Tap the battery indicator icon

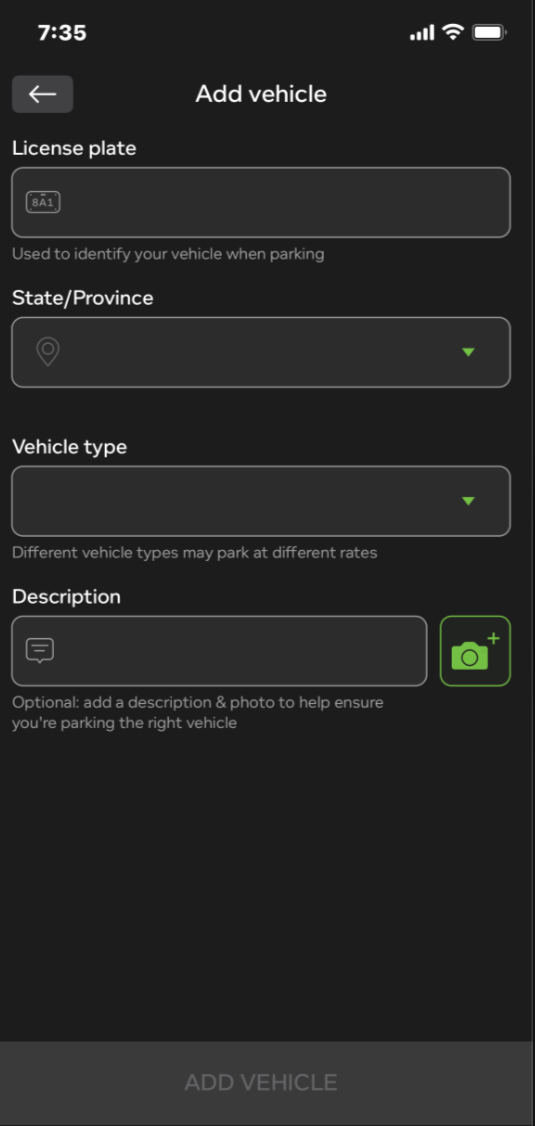tap(490, 32)
